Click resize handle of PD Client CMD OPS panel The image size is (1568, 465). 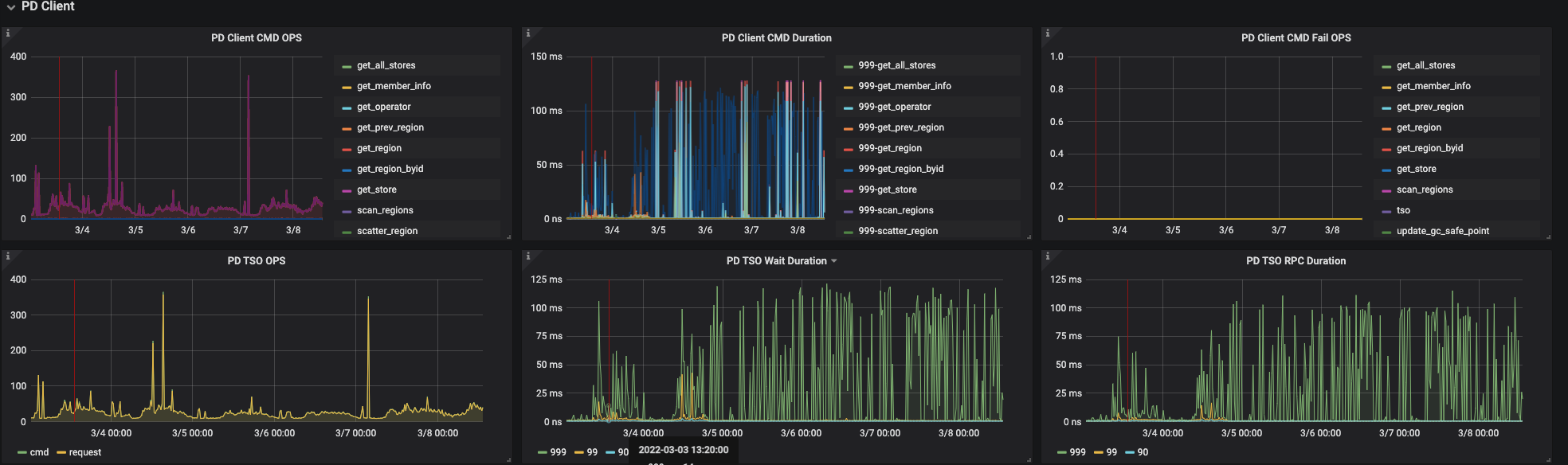coord(508,236)
